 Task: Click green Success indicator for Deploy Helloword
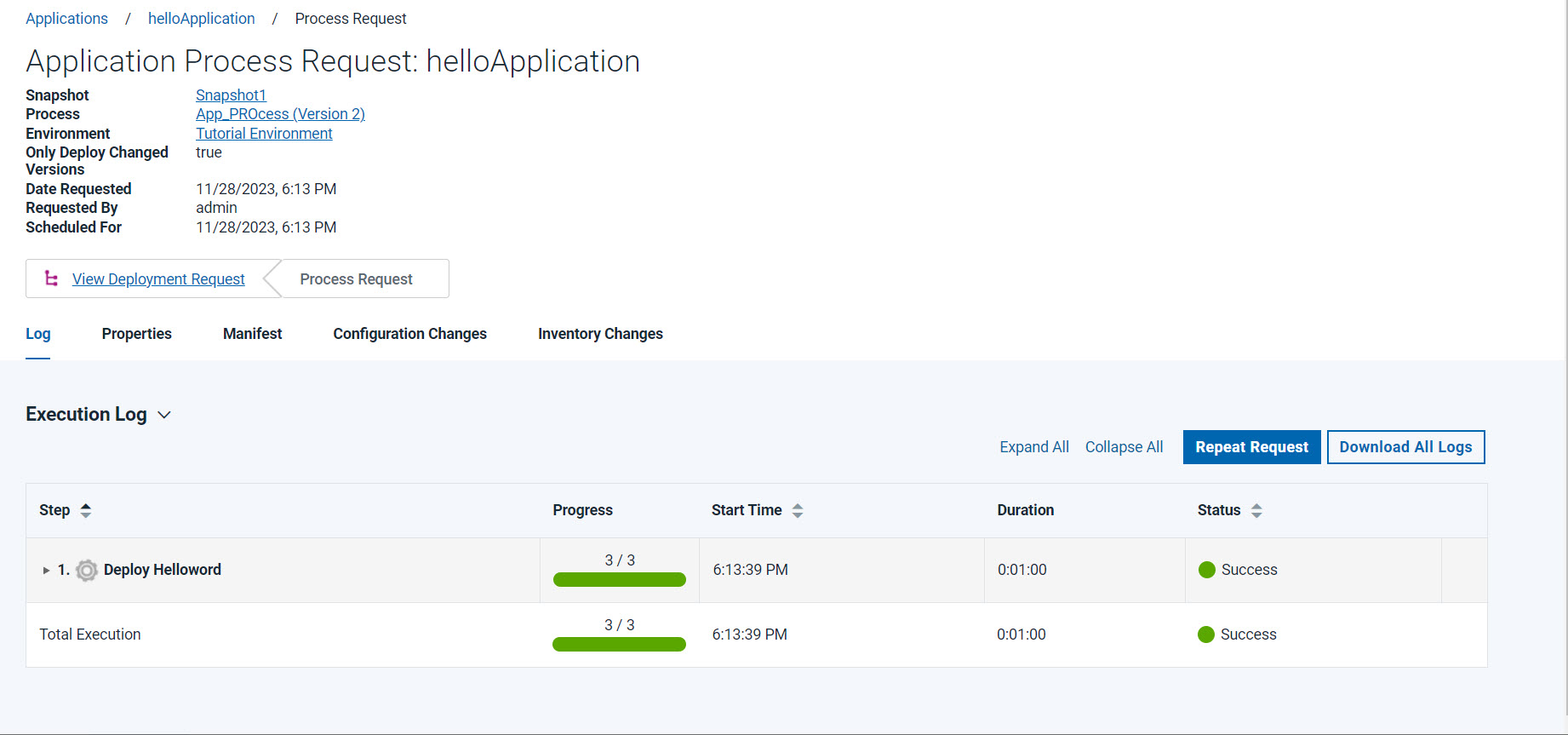(x=1206, y=570)
